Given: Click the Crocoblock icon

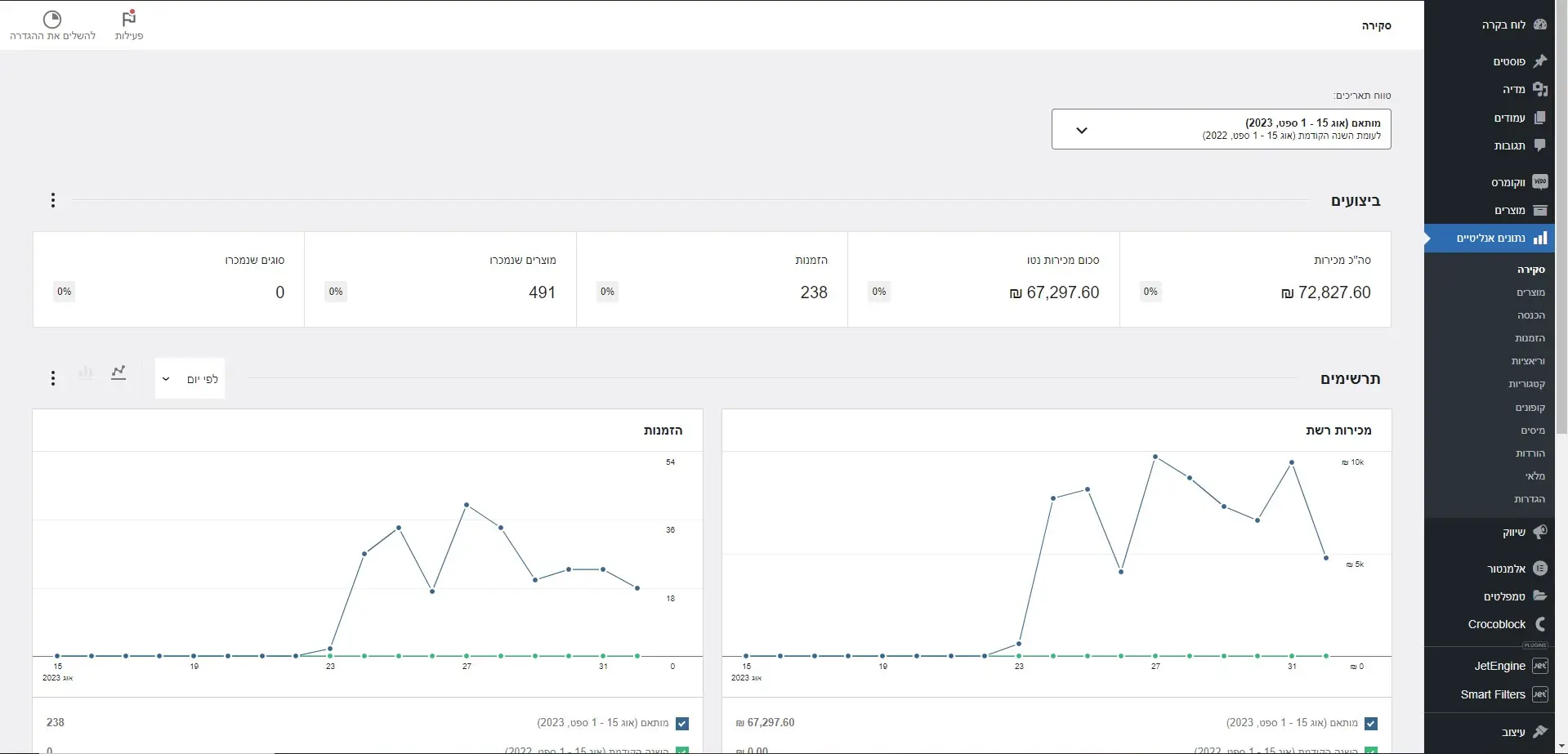Looking at the screenshot, I should pos(1540,624).
